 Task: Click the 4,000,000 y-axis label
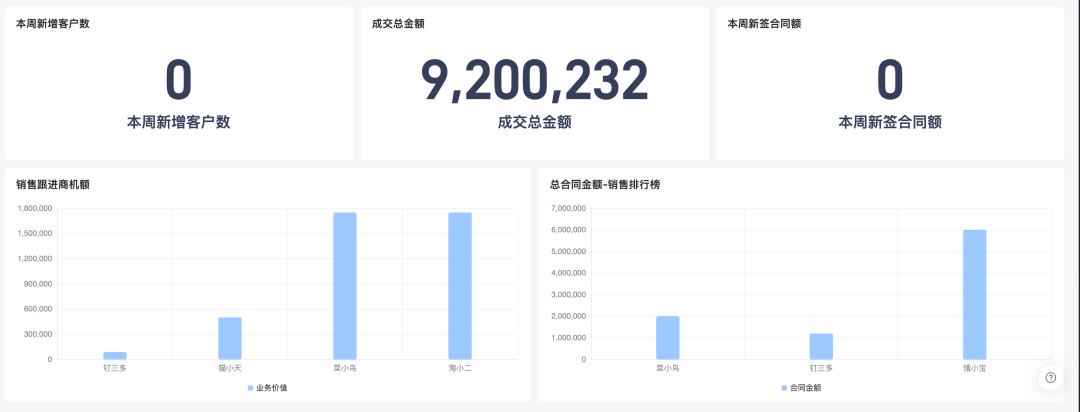pyautogui.click(x=569, y=273)
